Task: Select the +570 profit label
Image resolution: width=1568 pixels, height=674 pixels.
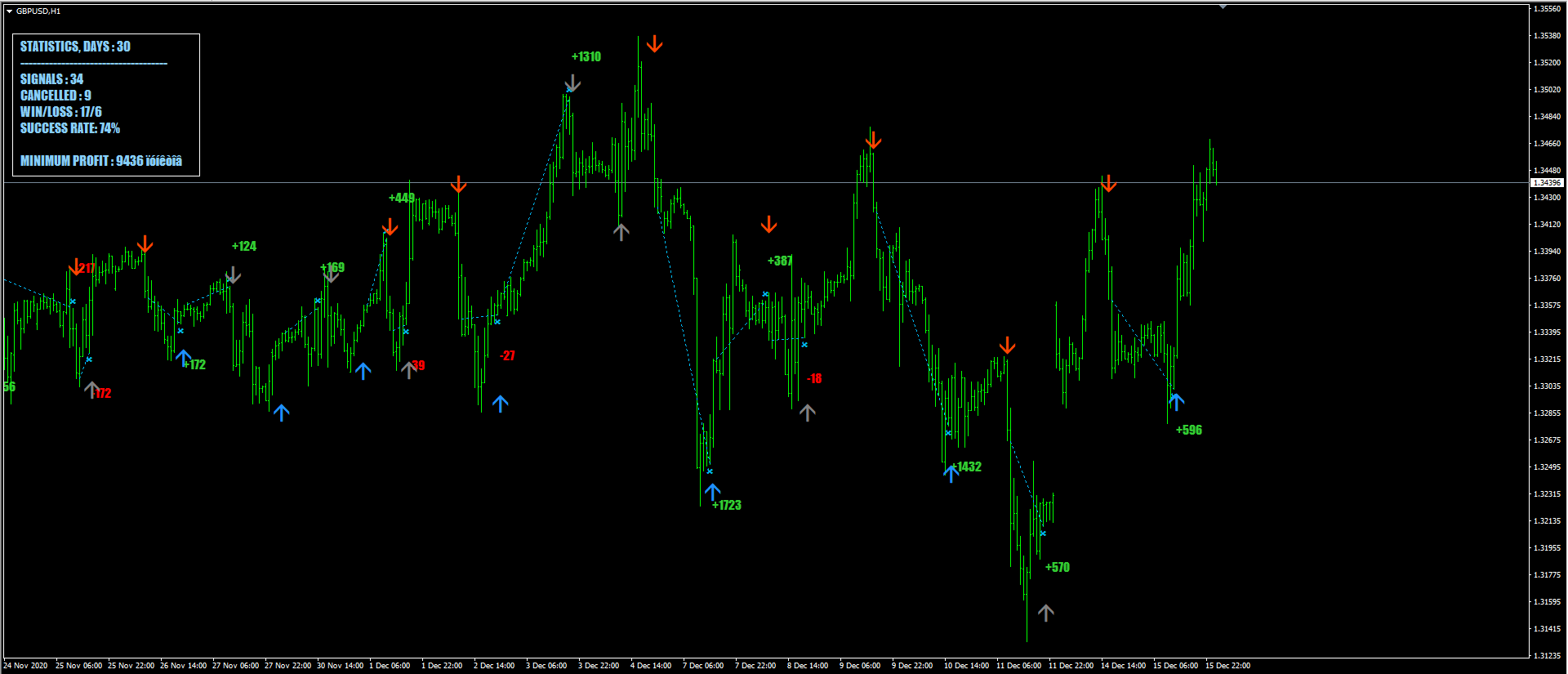Action: point(1058,567)
